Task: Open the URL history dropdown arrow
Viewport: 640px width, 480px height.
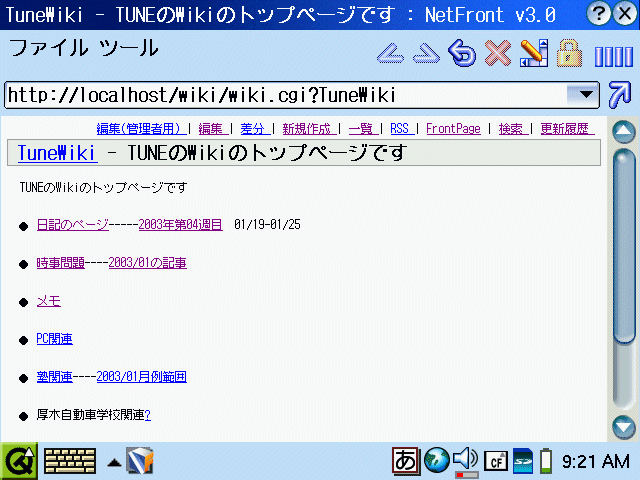Action: pos(581,95)
